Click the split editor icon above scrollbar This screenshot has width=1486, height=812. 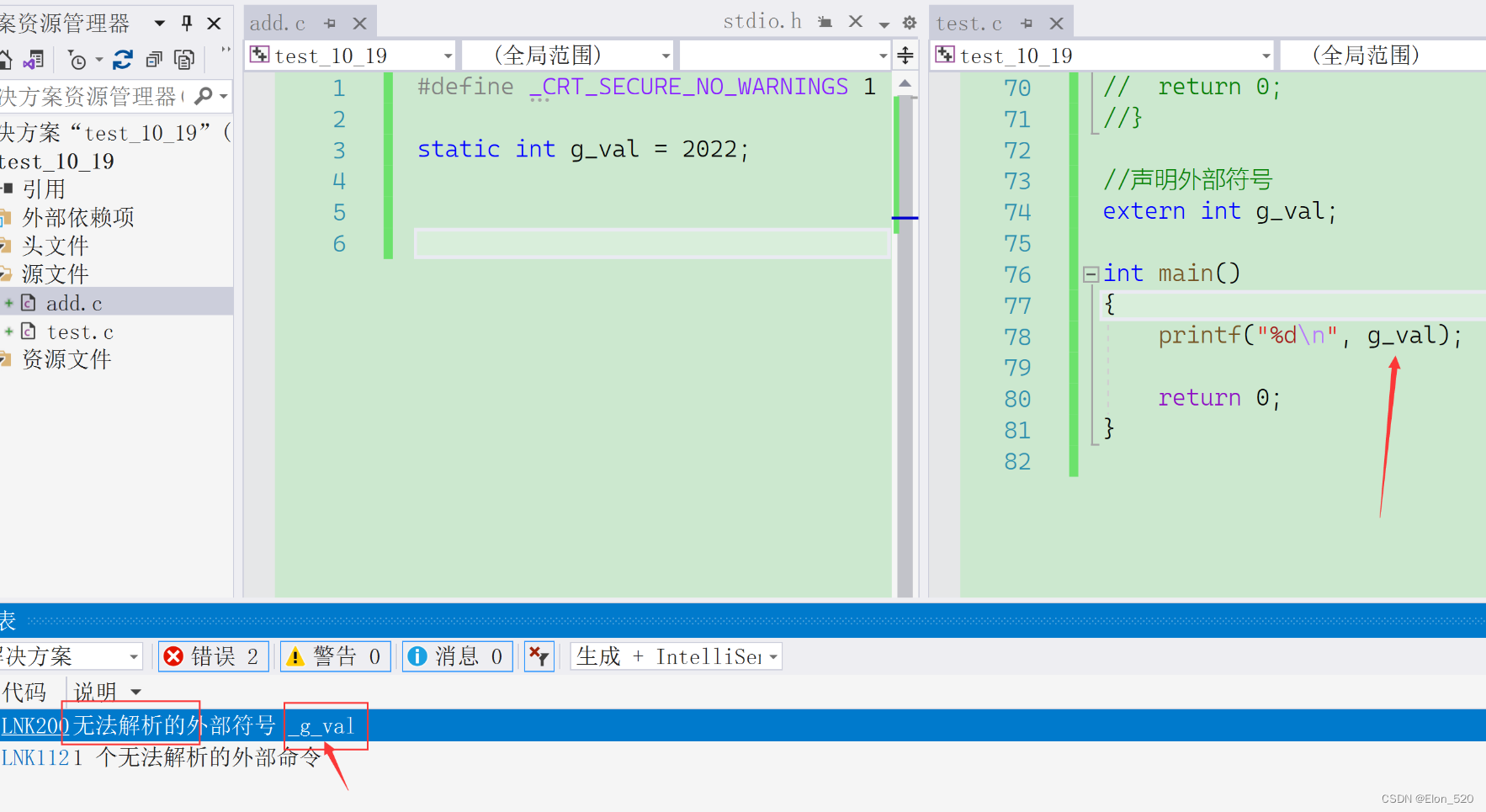pyautogui.click(x=905, y=56)
